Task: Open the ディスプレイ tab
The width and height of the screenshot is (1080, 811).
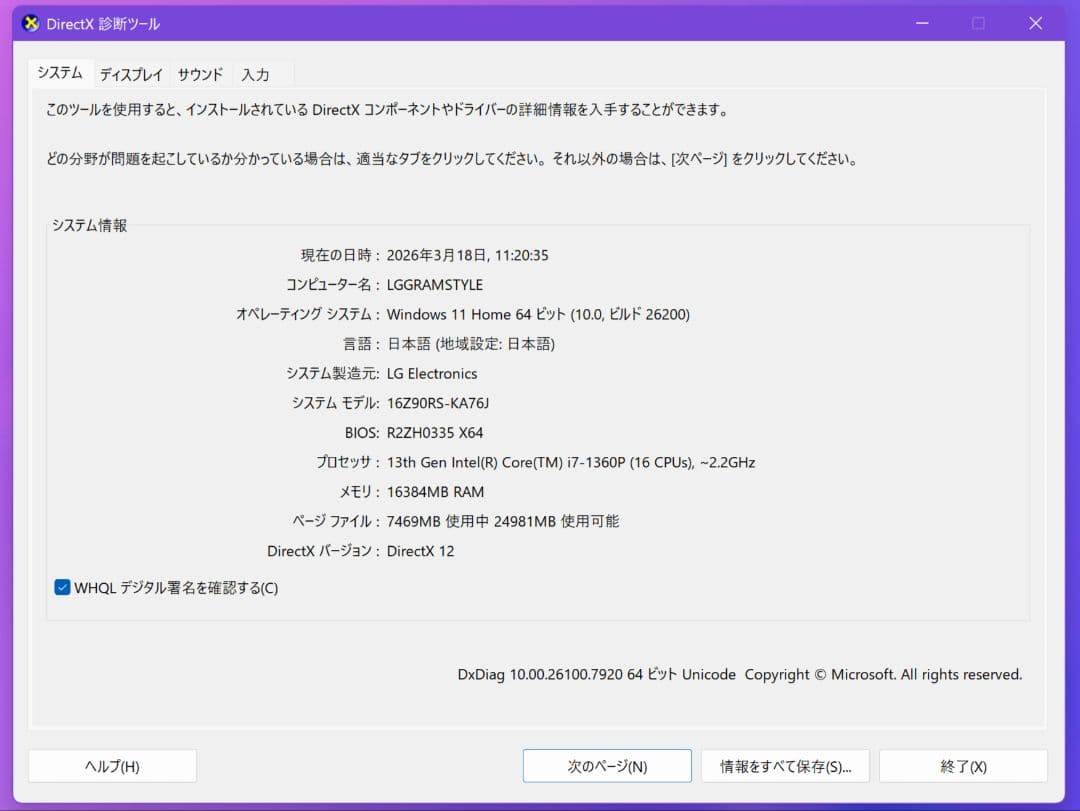Action: pos(131,74)
